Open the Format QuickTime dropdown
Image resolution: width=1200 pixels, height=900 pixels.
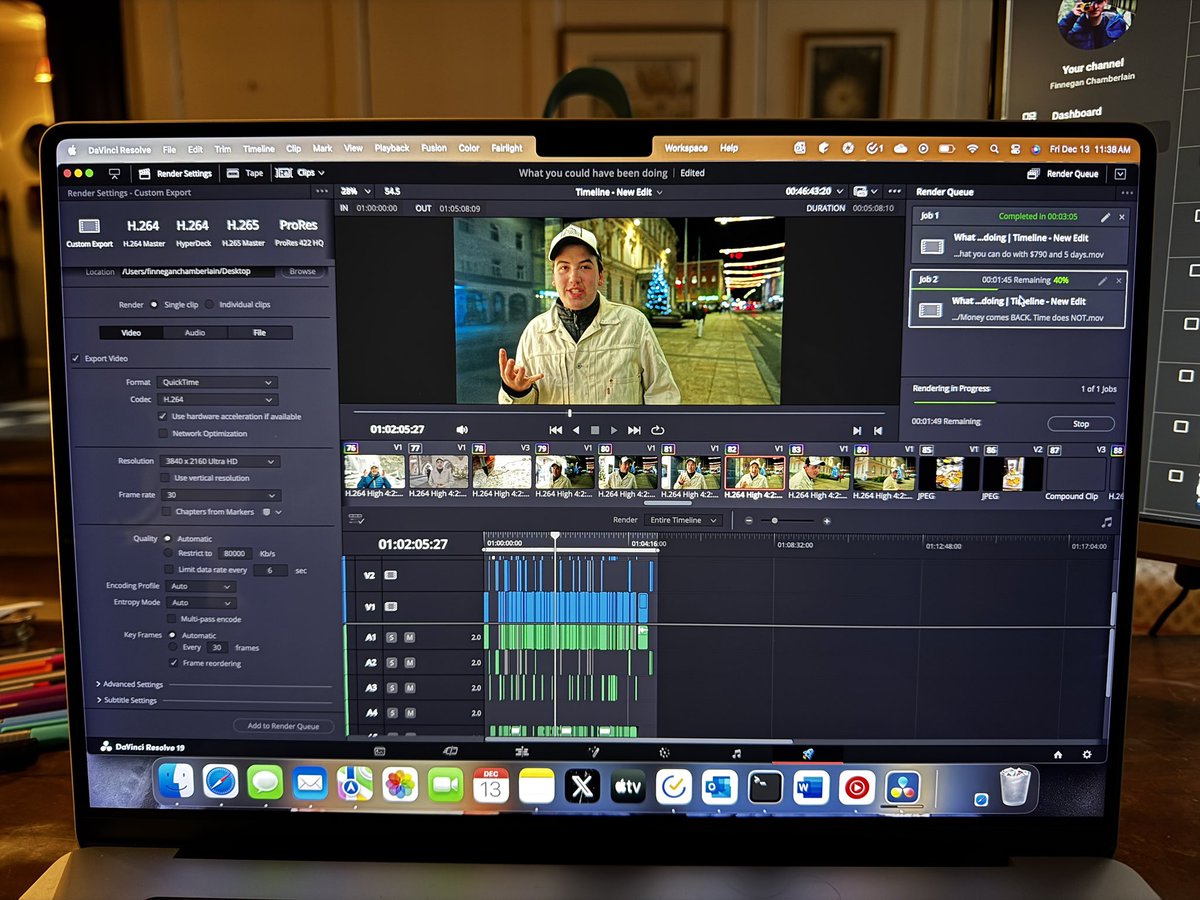[x=216, y=382]
